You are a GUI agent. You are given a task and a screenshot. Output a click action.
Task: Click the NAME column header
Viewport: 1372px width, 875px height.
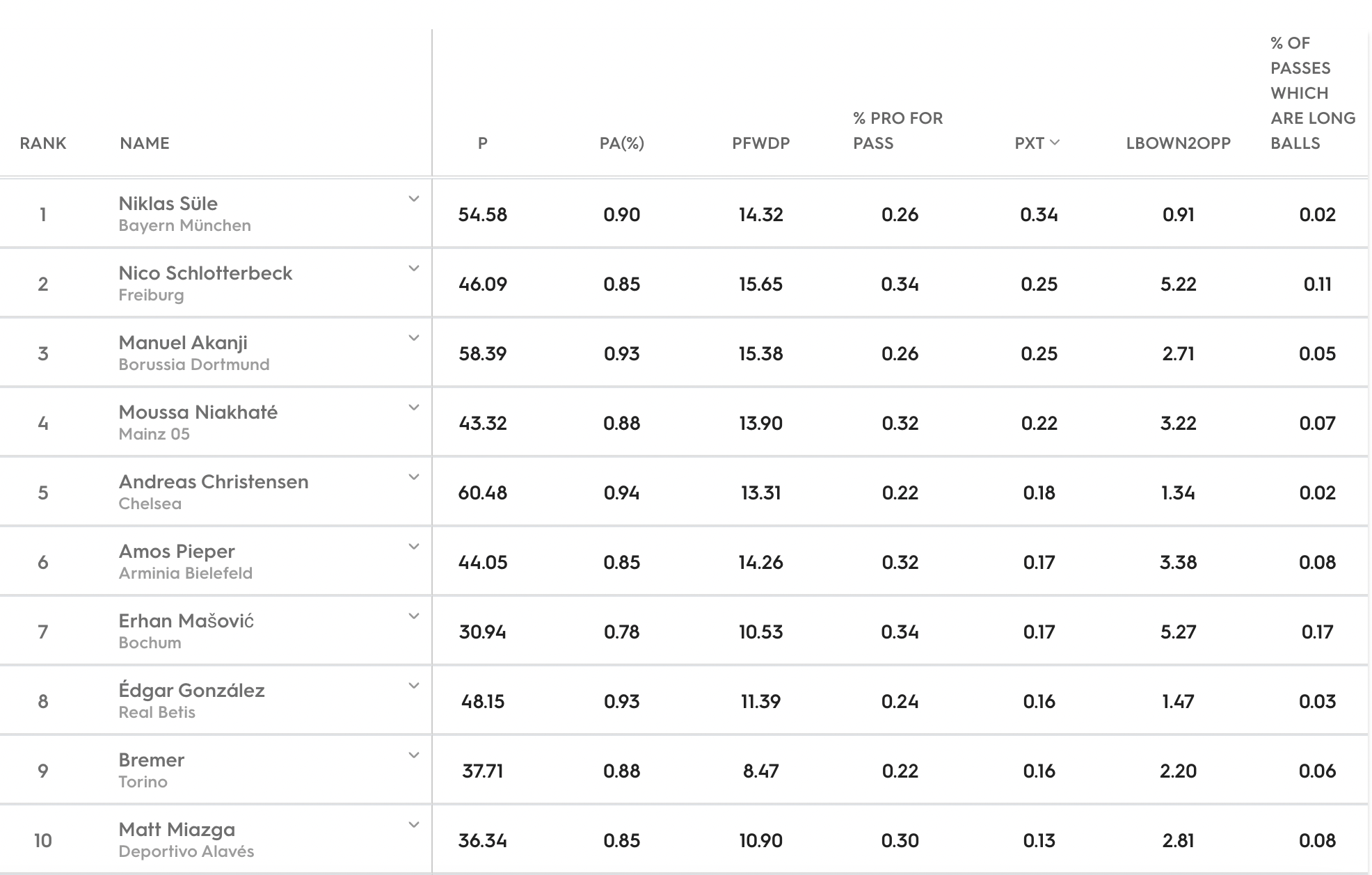click(145, 143)
